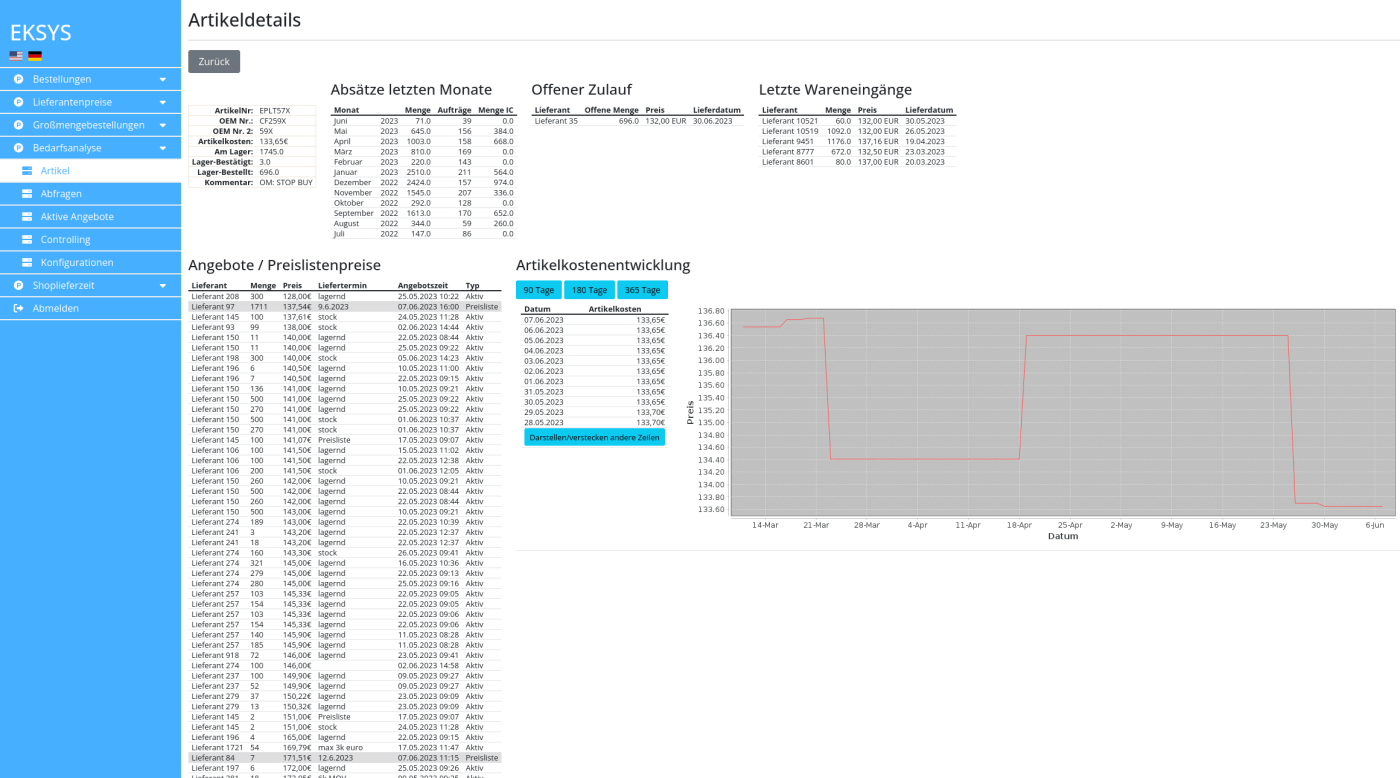Expand the Bestellungen menu arrow
1400x778 pixels.
[x=163, y=79]
